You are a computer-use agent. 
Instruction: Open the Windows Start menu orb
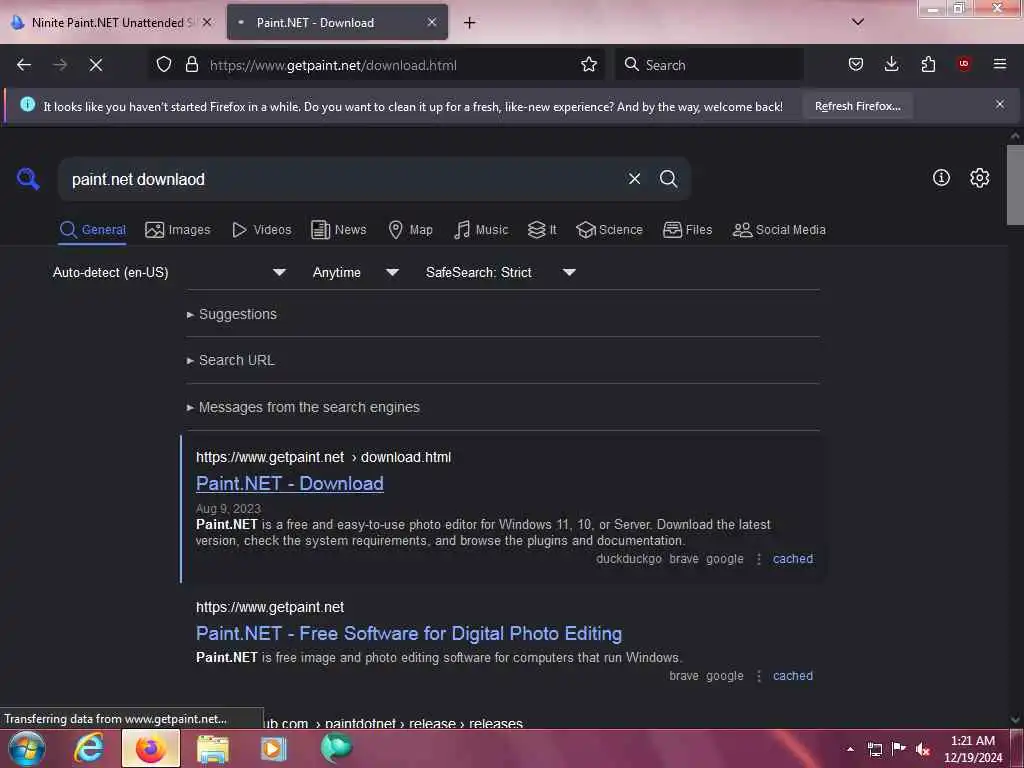[x=27, y=748]
